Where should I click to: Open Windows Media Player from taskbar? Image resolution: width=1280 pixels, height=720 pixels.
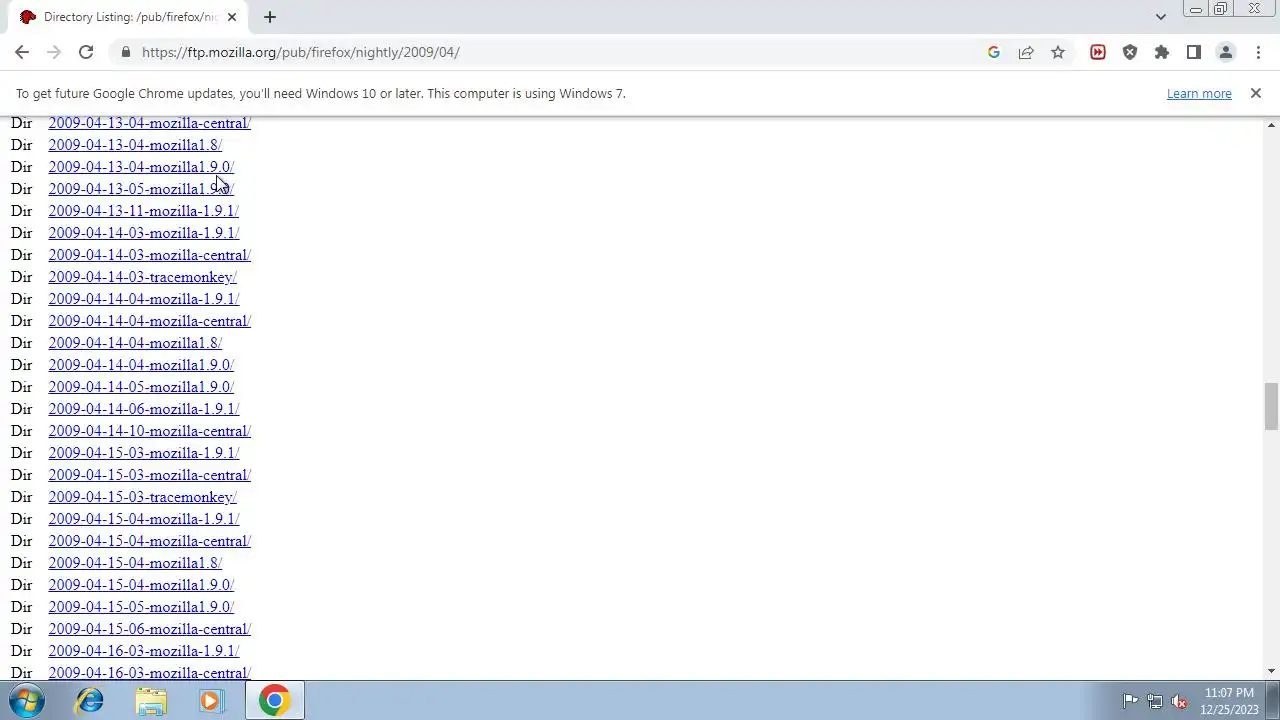pyautogui.click(x=210, y=701)
